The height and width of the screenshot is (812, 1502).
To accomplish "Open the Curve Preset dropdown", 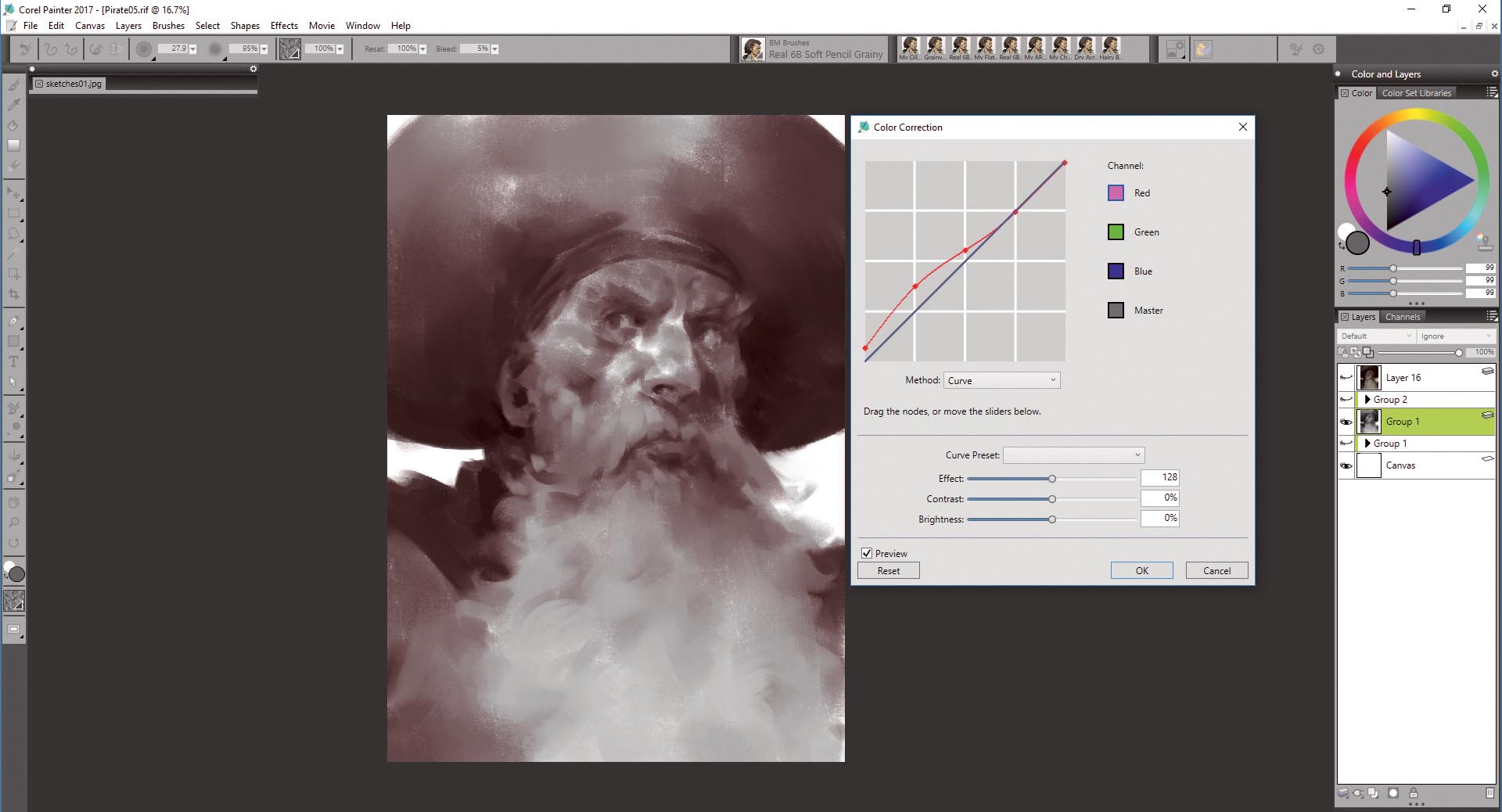I will point(1074,455).
